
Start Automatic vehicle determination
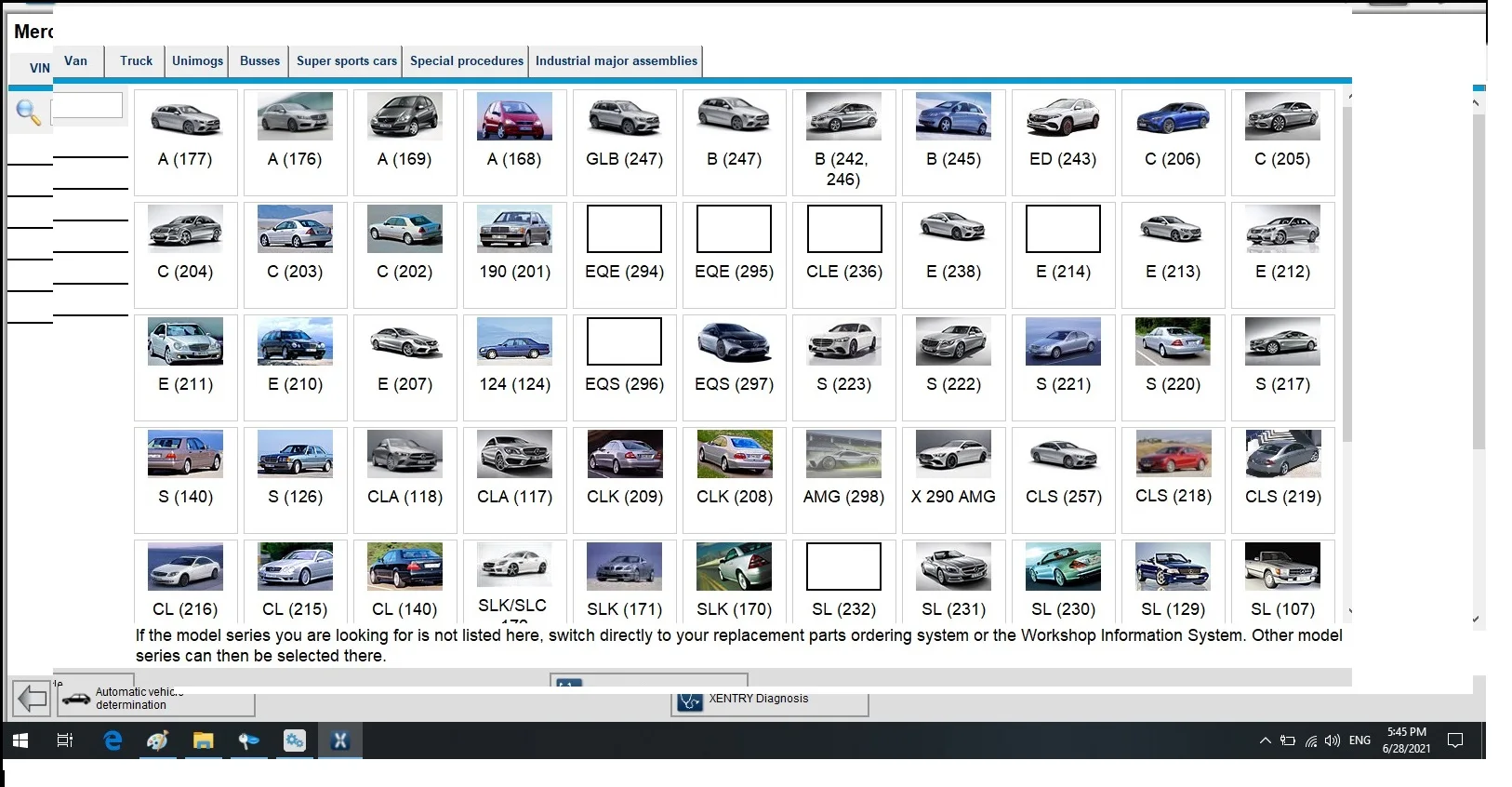coord(156,700)
